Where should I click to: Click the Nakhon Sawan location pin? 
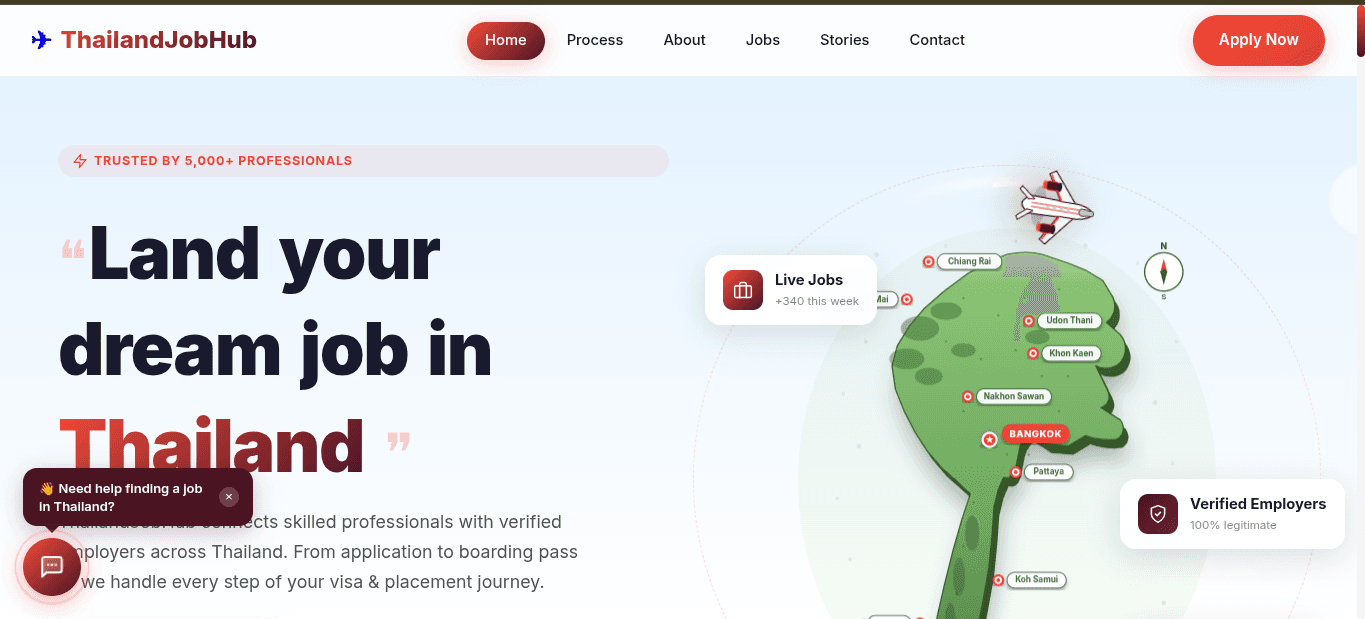967,396
